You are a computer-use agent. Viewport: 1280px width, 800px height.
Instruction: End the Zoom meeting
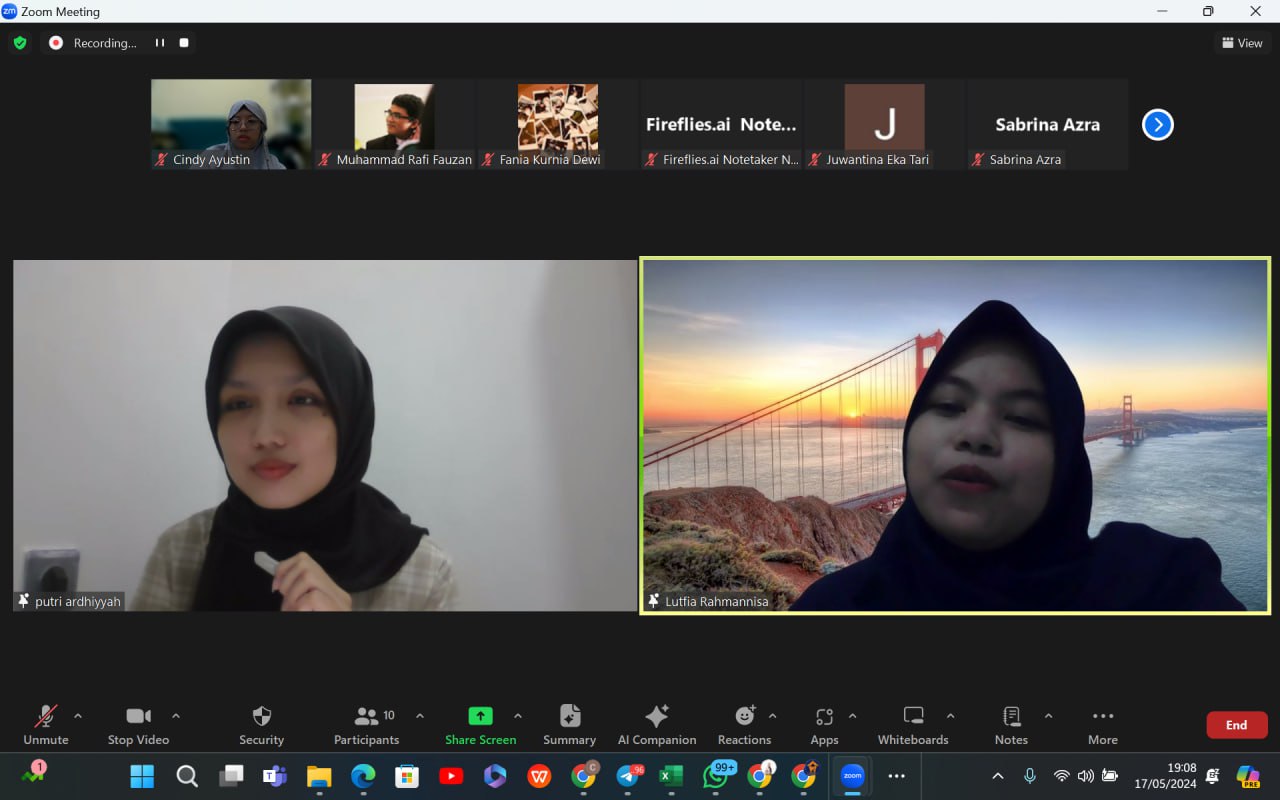pyautogui.click(x=1236, y=724)
